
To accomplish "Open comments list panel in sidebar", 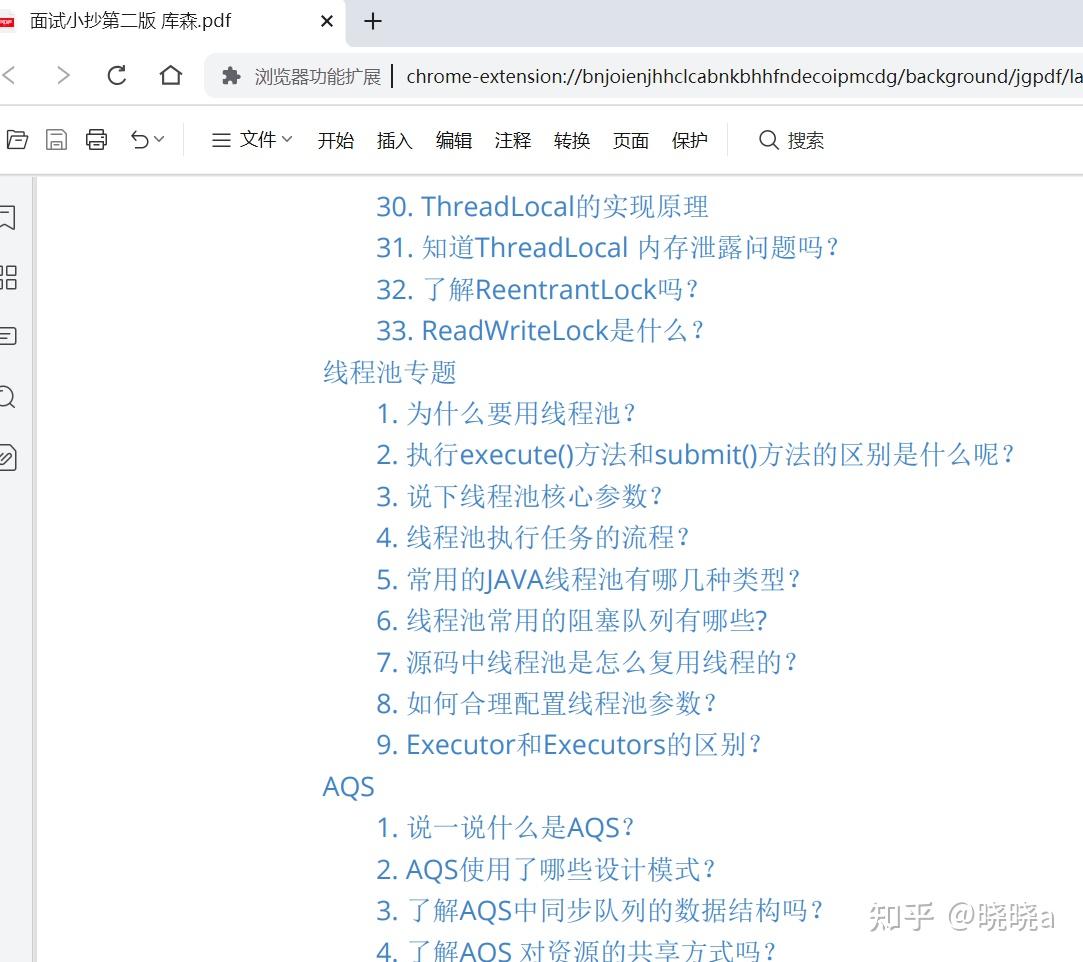I will [8, 336].
